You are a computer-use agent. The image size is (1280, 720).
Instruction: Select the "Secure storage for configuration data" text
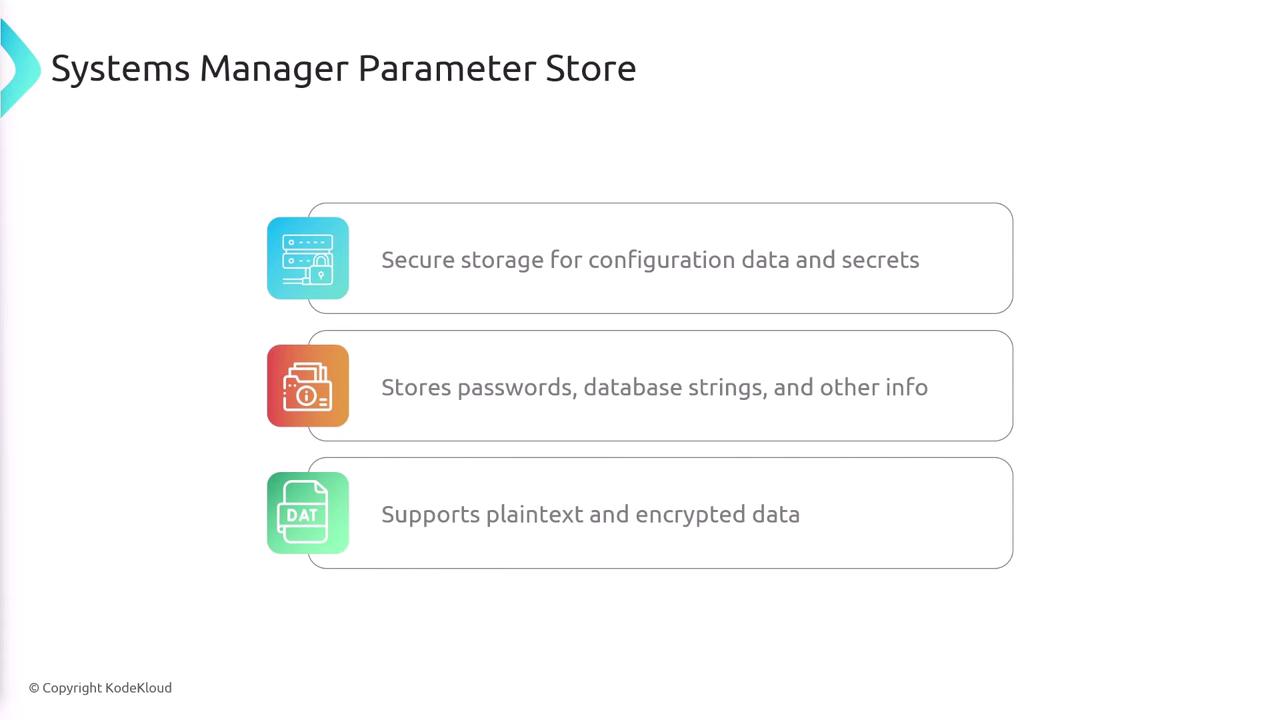click(650, 260)
